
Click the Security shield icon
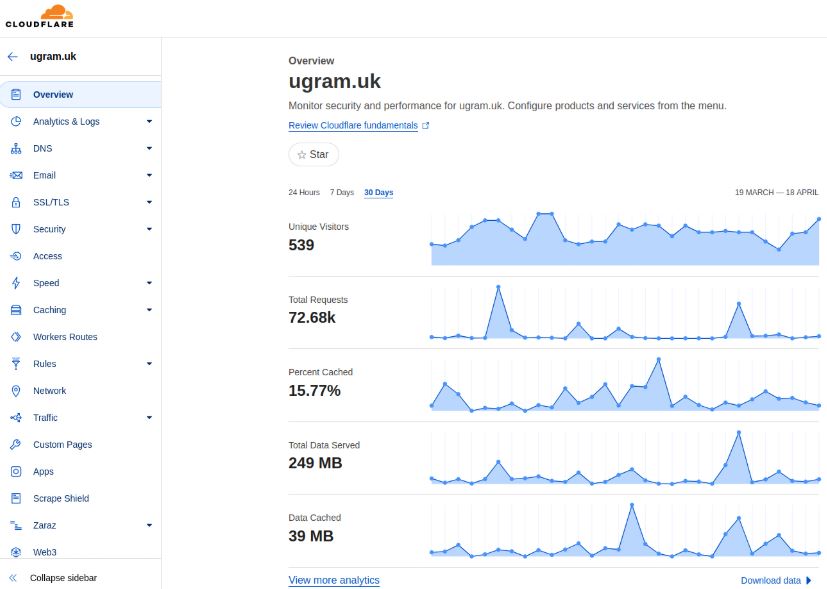[16, 229]
